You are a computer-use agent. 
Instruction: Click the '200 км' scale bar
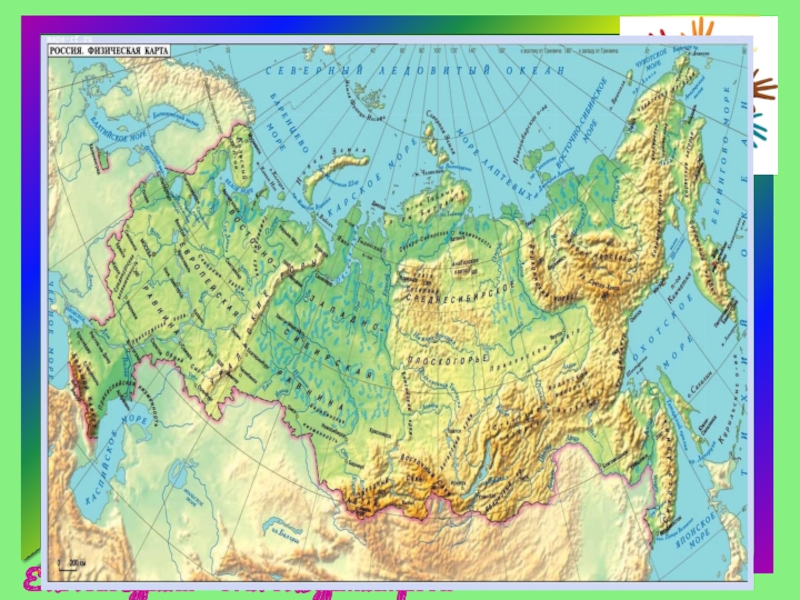pyautogui.click(x=71, y=564)
